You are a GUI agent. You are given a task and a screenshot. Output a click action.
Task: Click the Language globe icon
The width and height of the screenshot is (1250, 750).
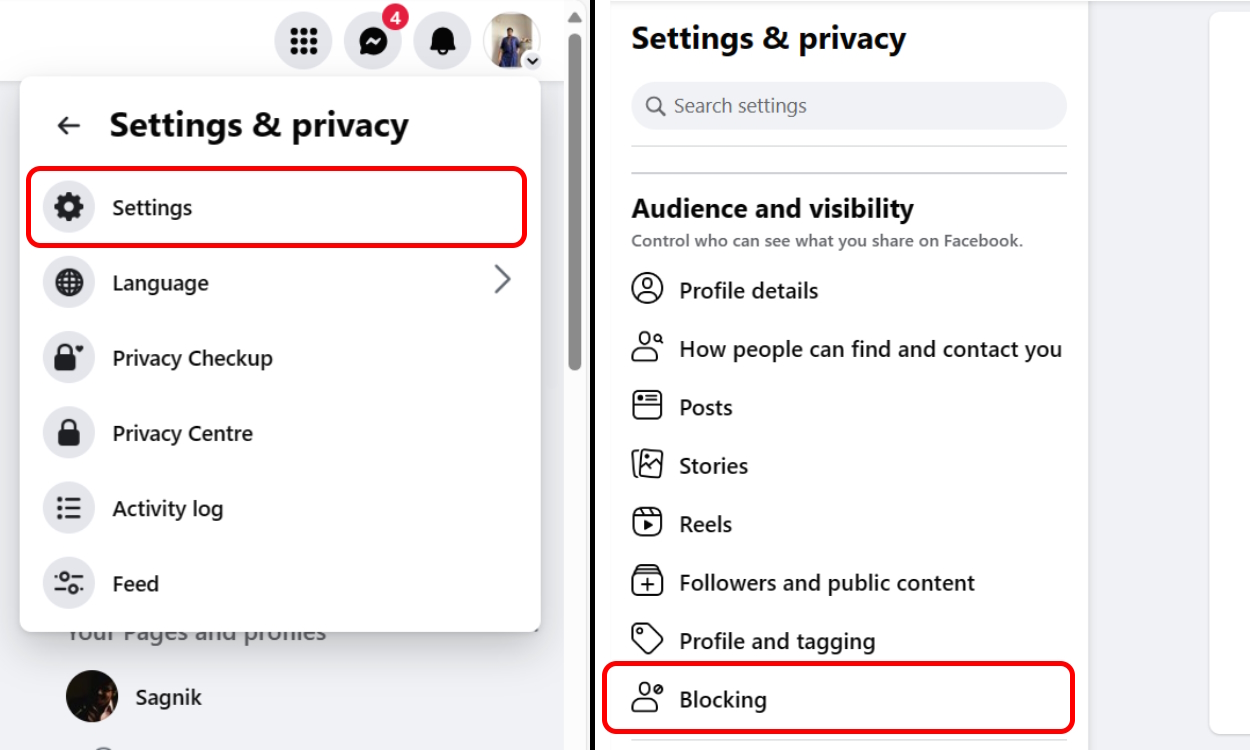[68, 282]
